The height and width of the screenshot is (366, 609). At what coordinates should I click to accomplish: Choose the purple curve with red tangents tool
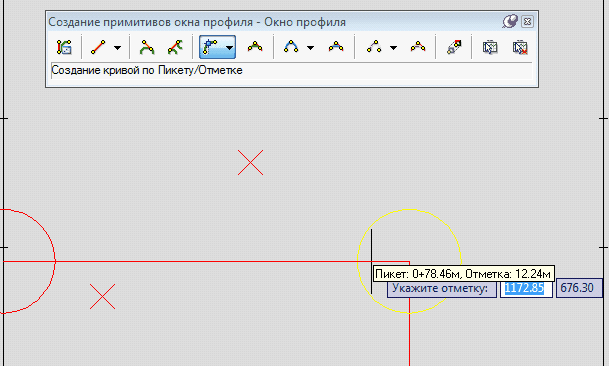point(418,47)
